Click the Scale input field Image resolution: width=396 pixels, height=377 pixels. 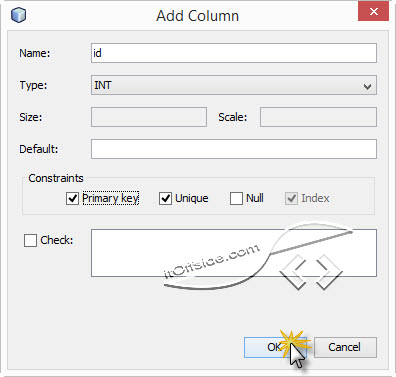coord(318,117)
